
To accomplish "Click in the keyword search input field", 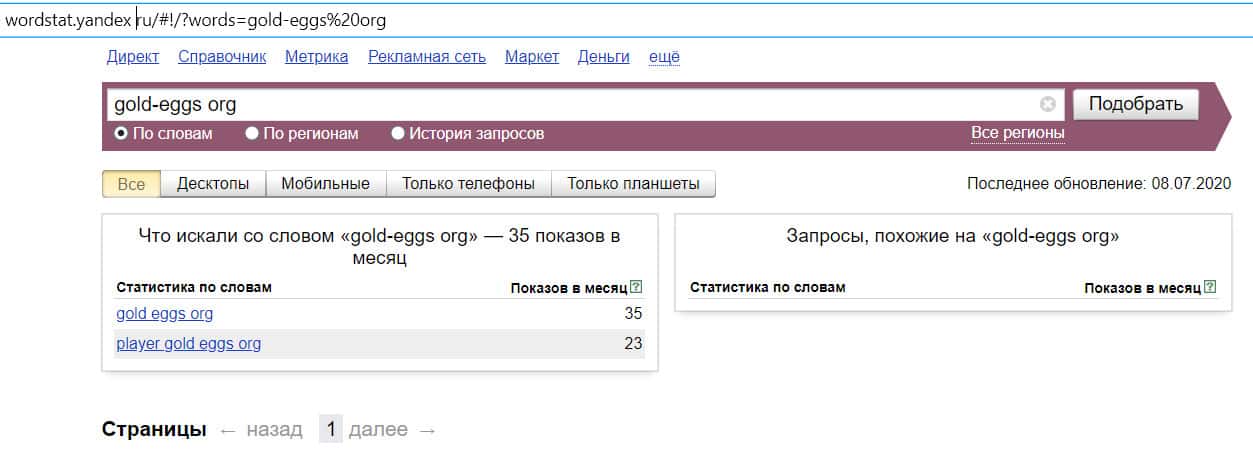I will [x=570, y=104].
